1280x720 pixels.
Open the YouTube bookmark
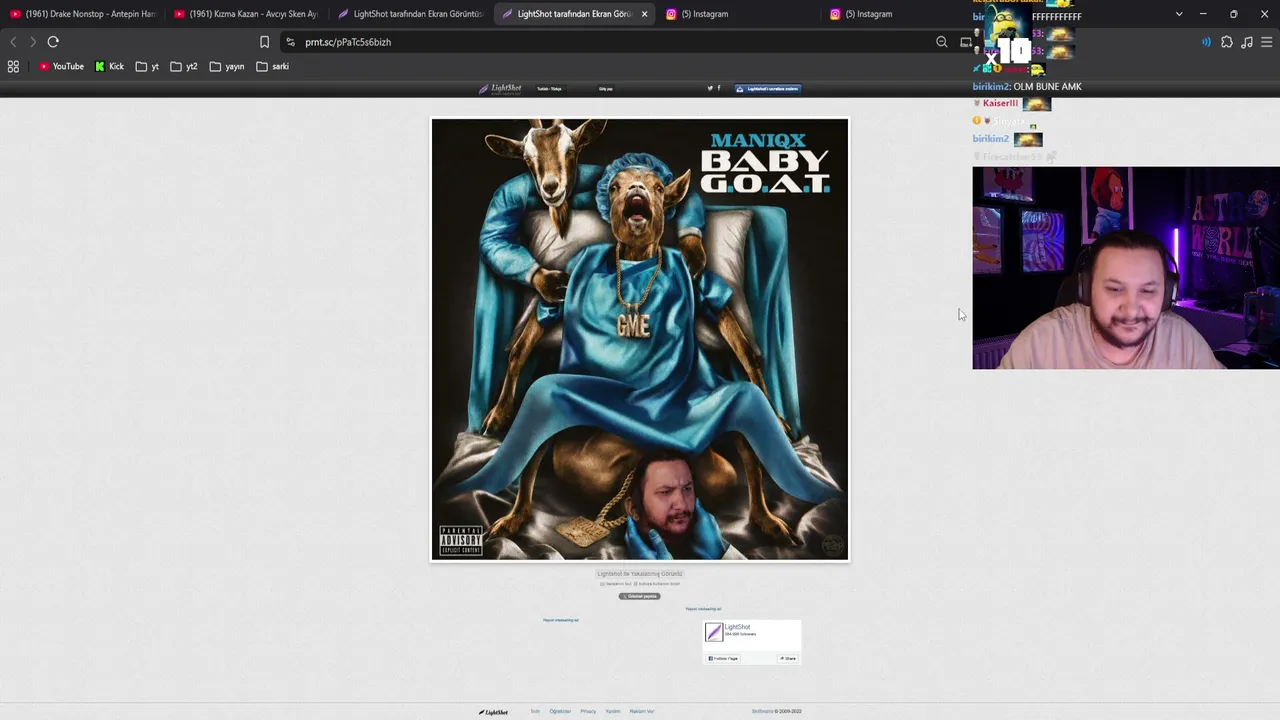(x=61, y=66)
